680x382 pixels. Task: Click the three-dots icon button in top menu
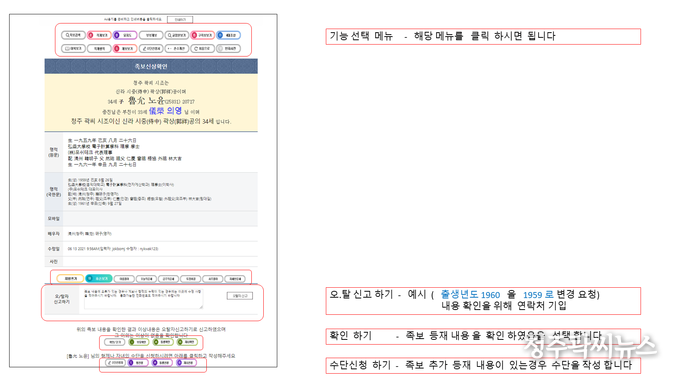(x=177, y=49)
